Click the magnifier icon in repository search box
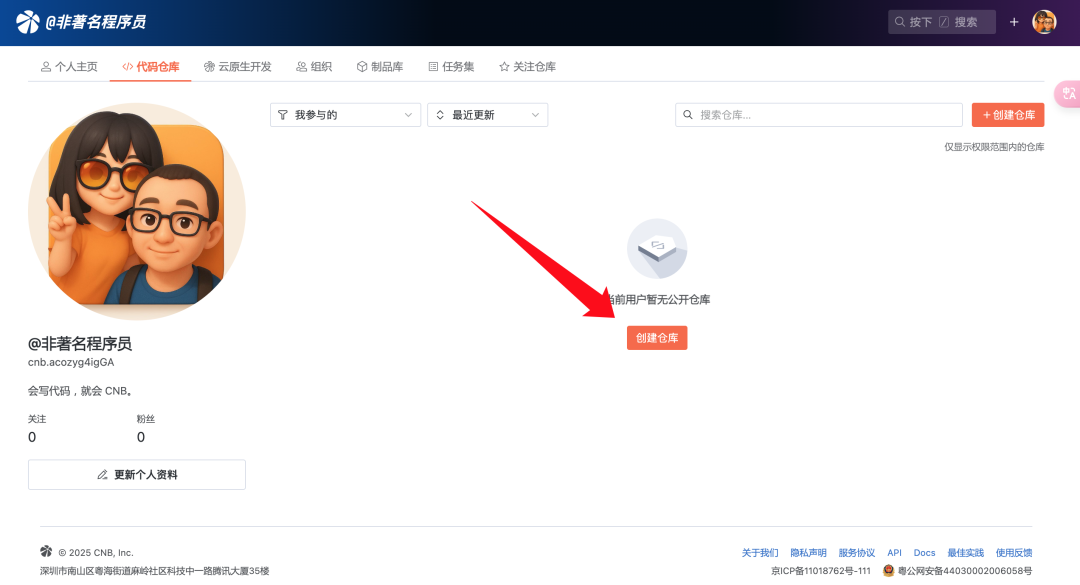This screenshot has height=585, width=1080. coord(687,114)
